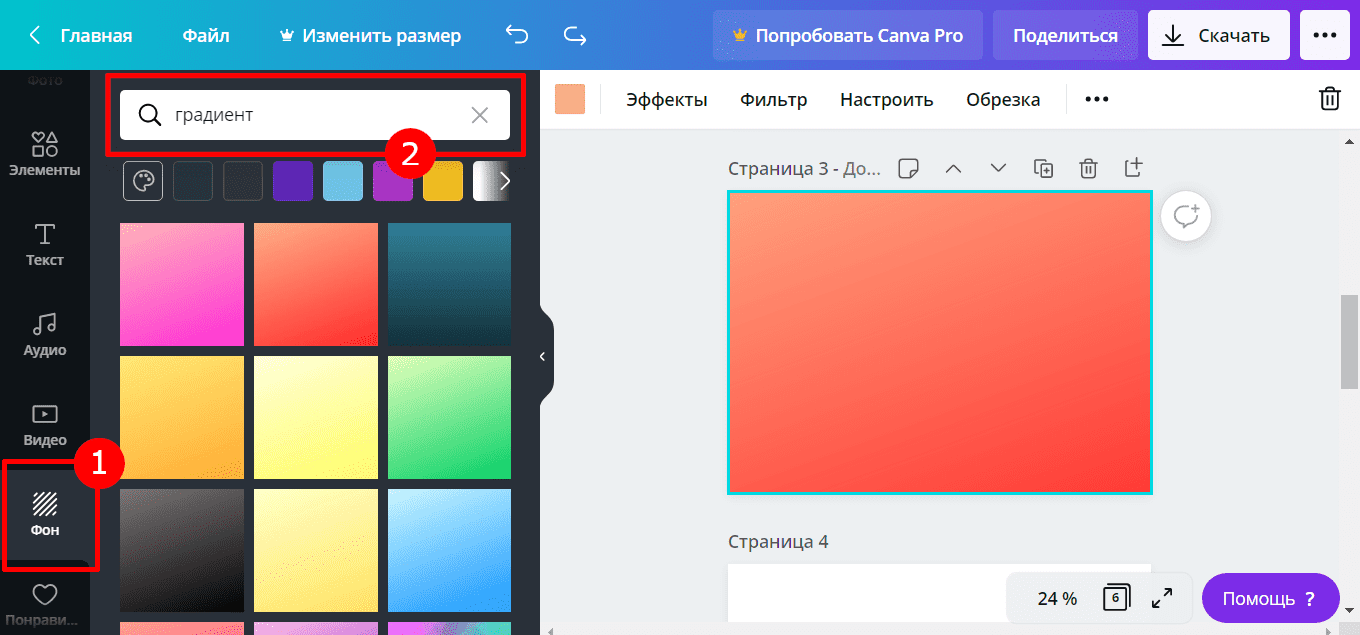Click the Скачать download button
The width and height of the screenshot is (1360, 635).
point(1217,36)
